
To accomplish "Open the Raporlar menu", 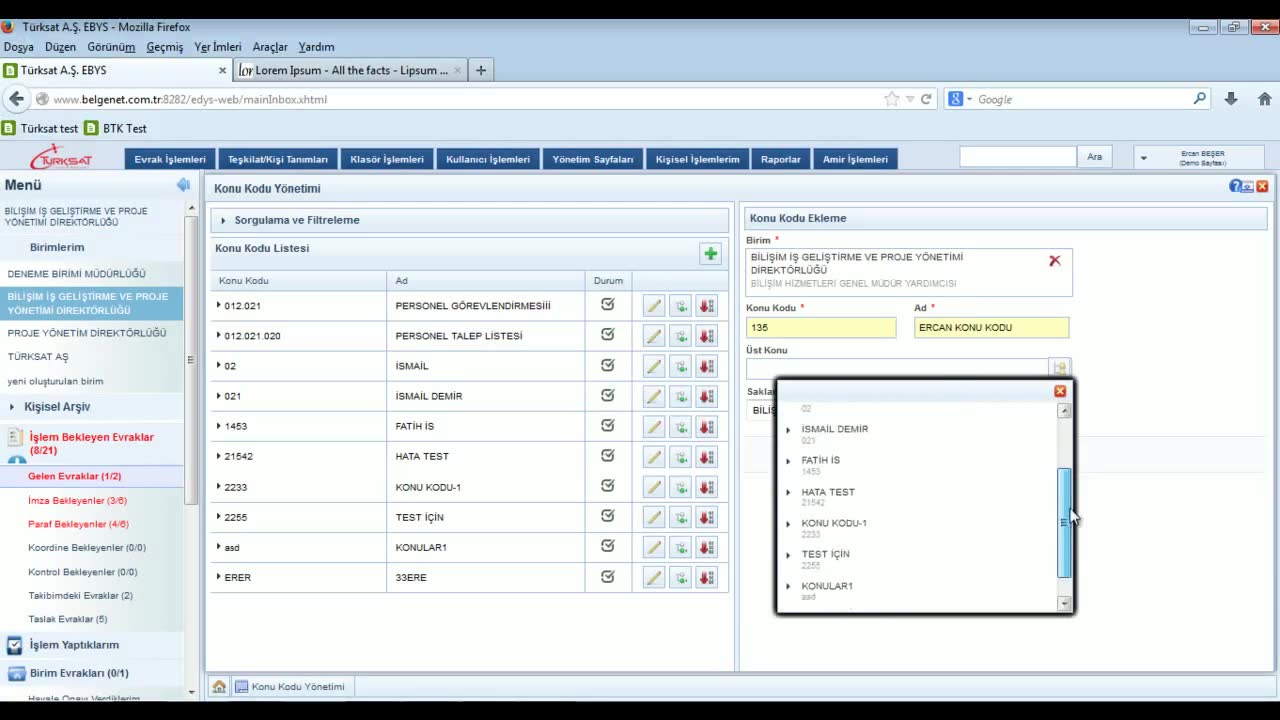I will (x=780, y=159).
